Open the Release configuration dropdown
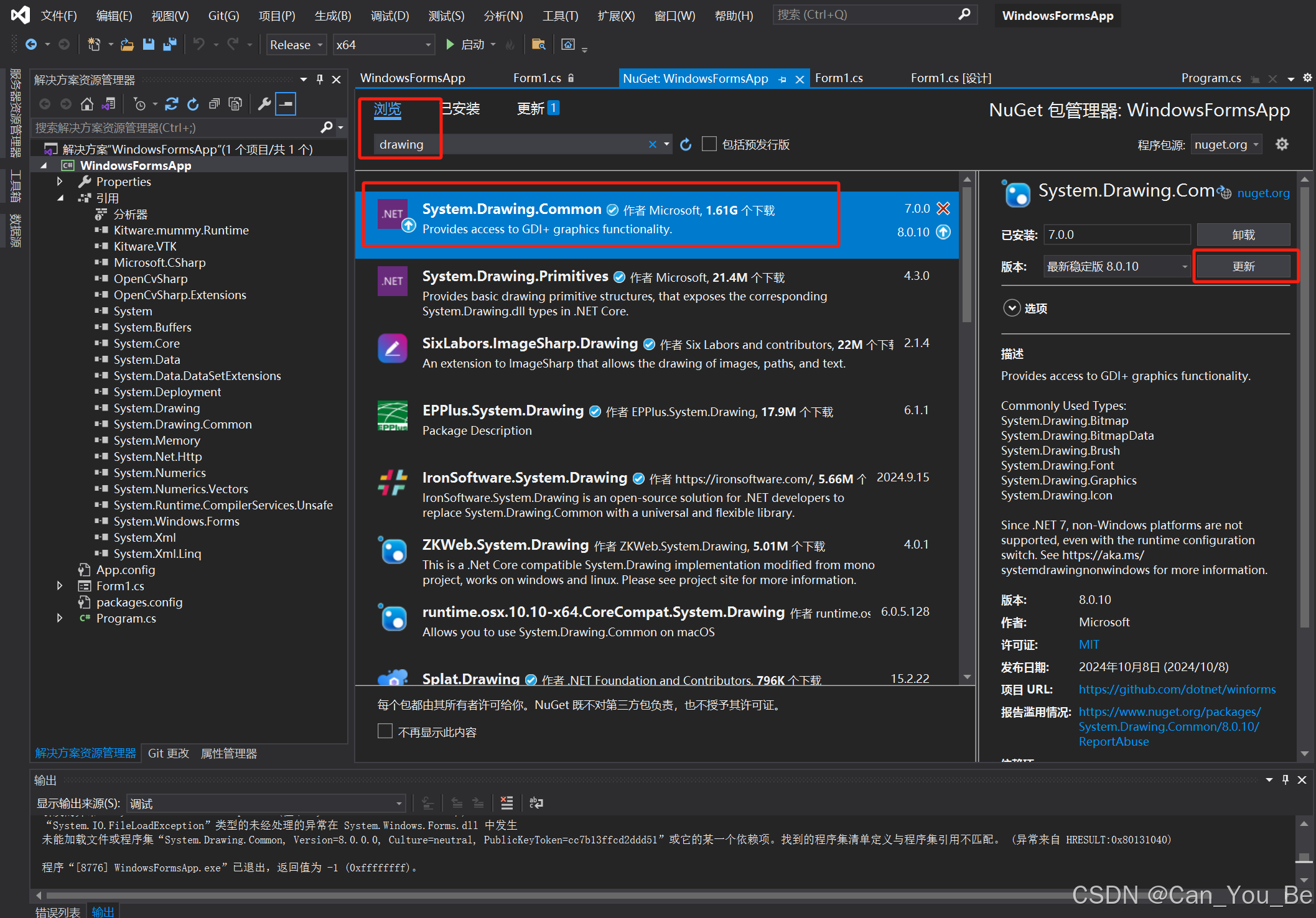Screen dimensions: 1316x918 pyautogui.click(x=296, y=45)
